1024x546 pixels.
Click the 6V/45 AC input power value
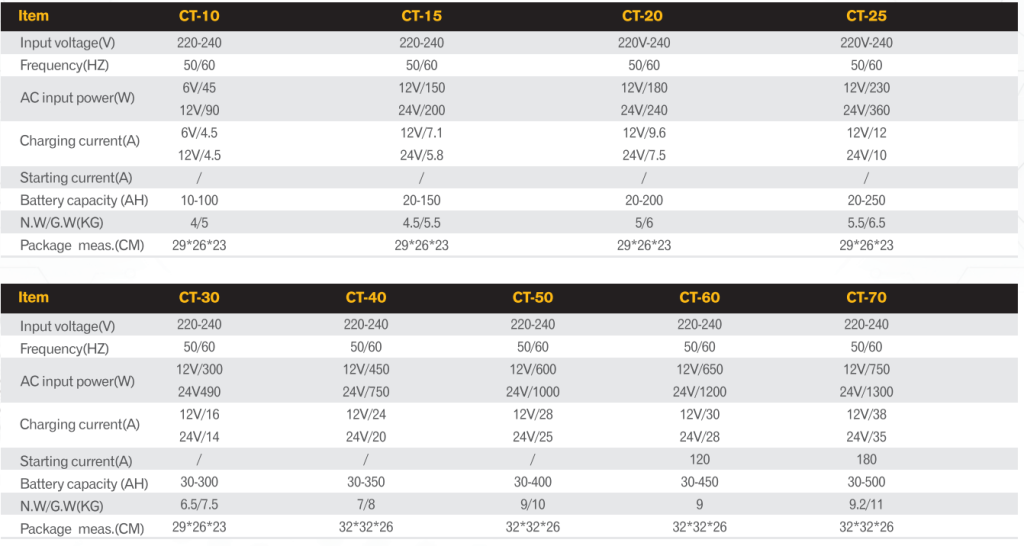(x=199, y=88)
